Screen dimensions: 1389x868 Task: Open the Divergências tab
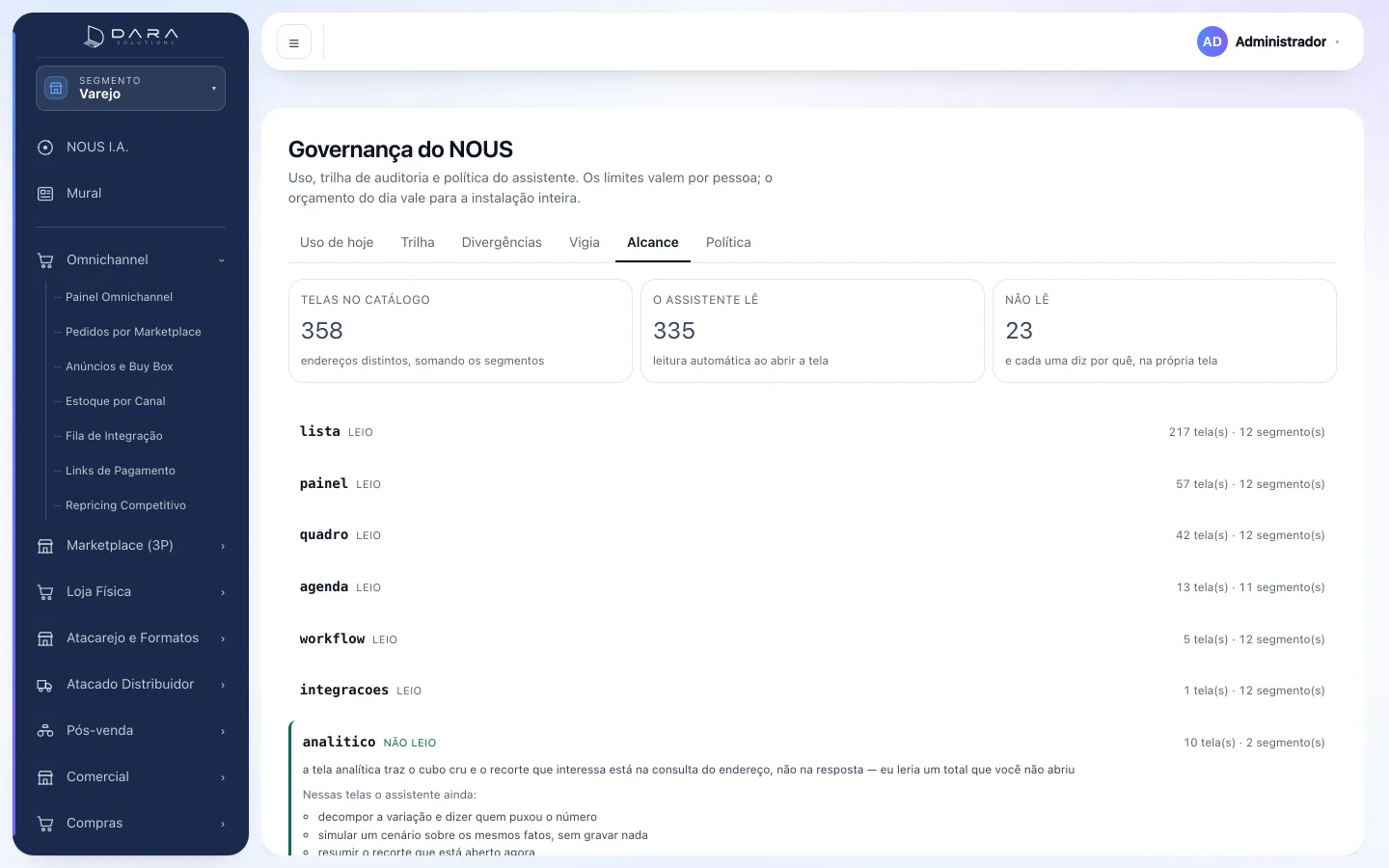[x=502, y=242]
